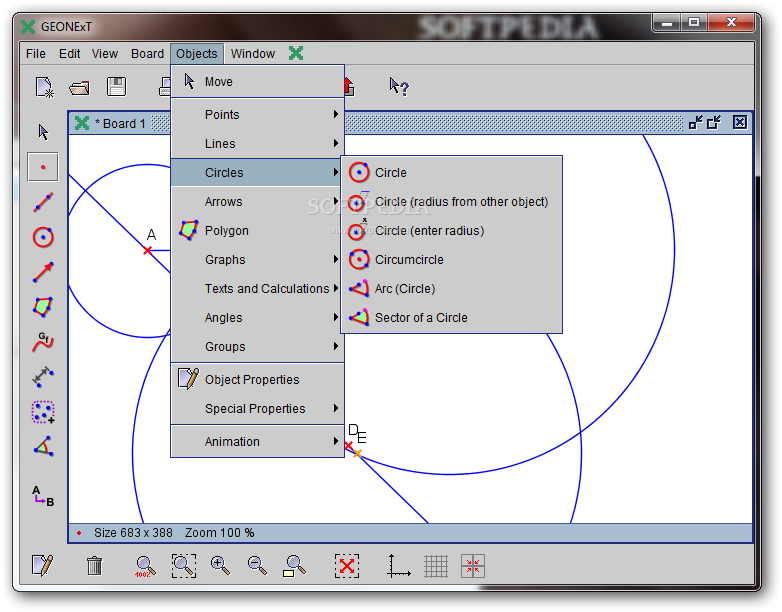Expand the Graphs submenu
The height and width of the screenshot is (612, 782).
[257, 259]
